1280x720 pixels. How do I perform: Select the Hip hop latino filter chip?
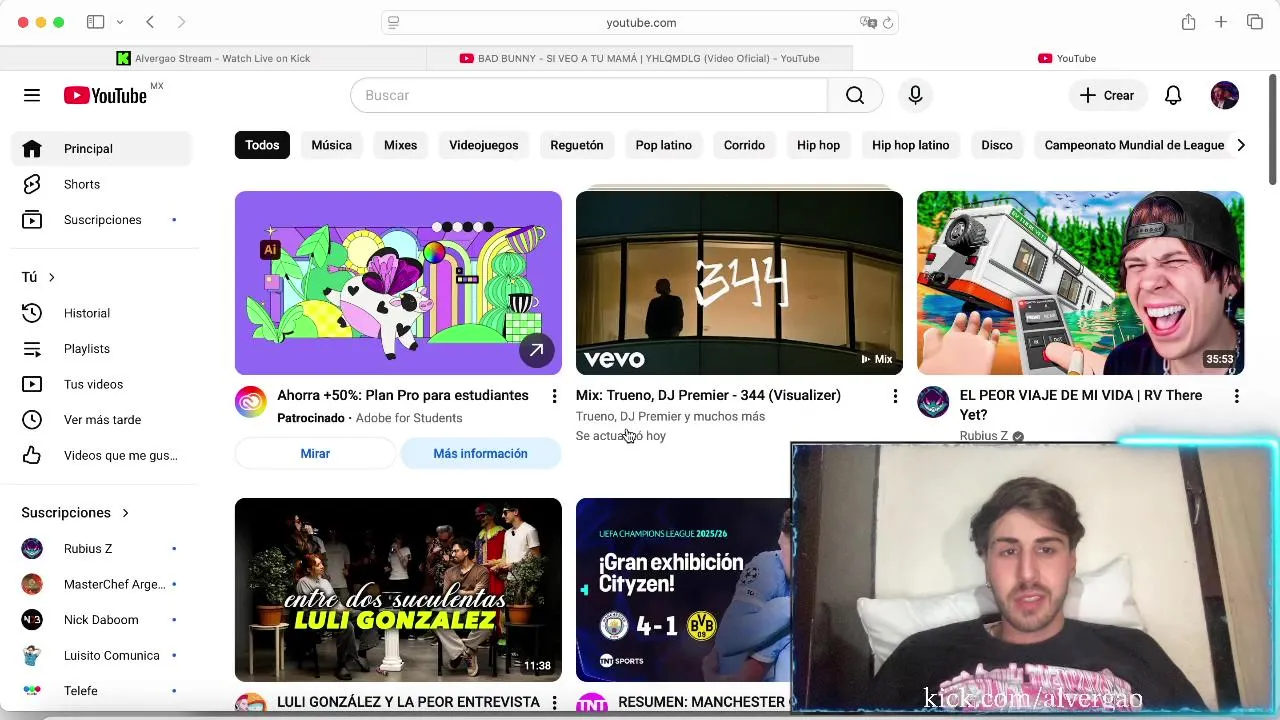pos(910,145)
